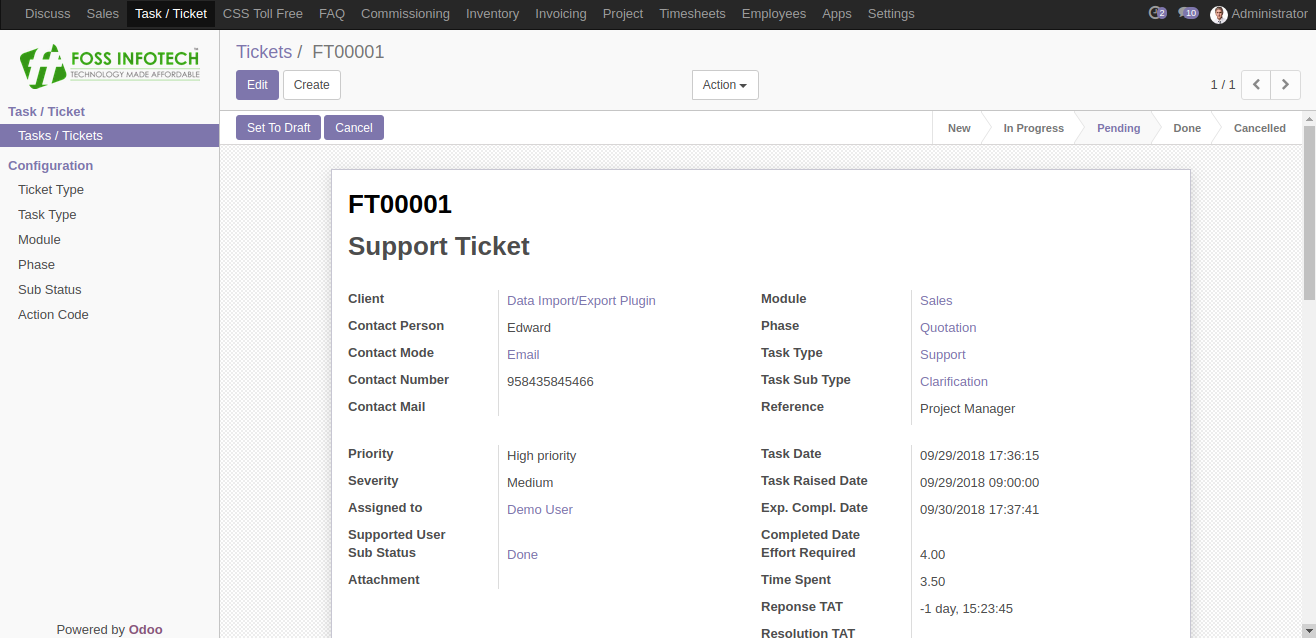Click the Odoo link in footer
1316x638 pixels.
click(x=145, y=630)
